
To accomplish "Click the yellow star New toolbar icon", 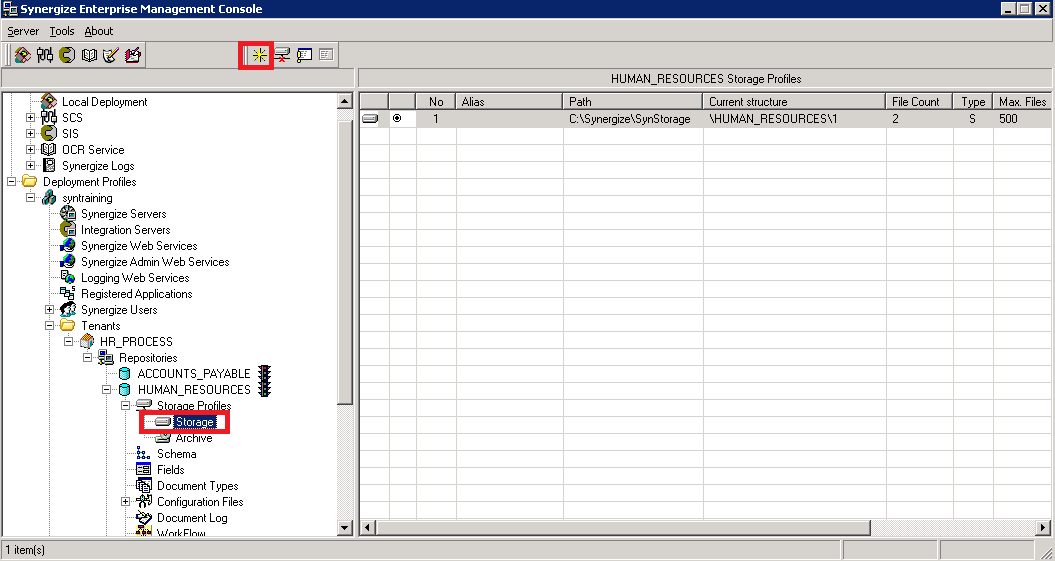I will tap(259, 55).
